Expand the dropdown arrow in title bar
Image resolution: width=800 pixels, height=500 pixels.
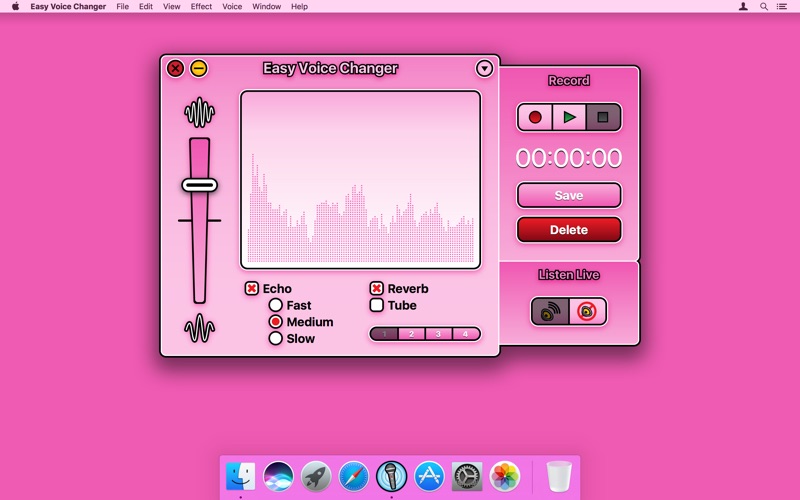(x=484, y=69)
